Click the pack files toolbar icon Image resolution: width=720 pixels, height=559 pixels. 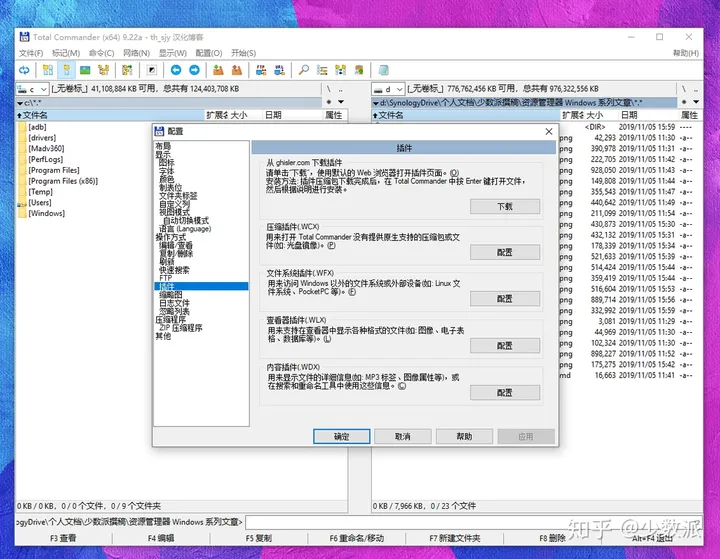(218, 70)
